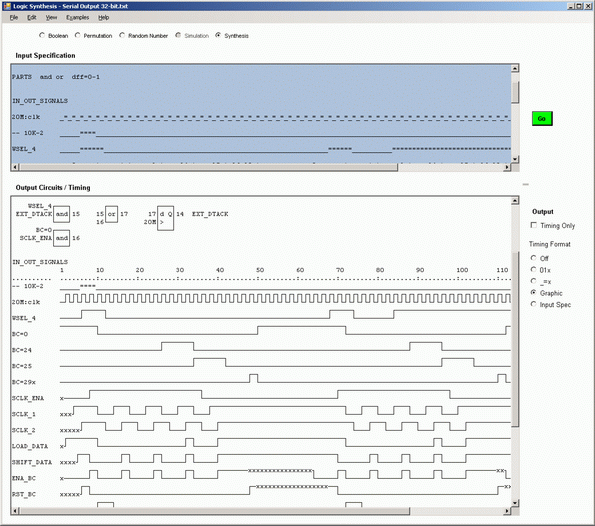Click the RST_BC signal label
595x526 pixels.
(x=24, y=494)
